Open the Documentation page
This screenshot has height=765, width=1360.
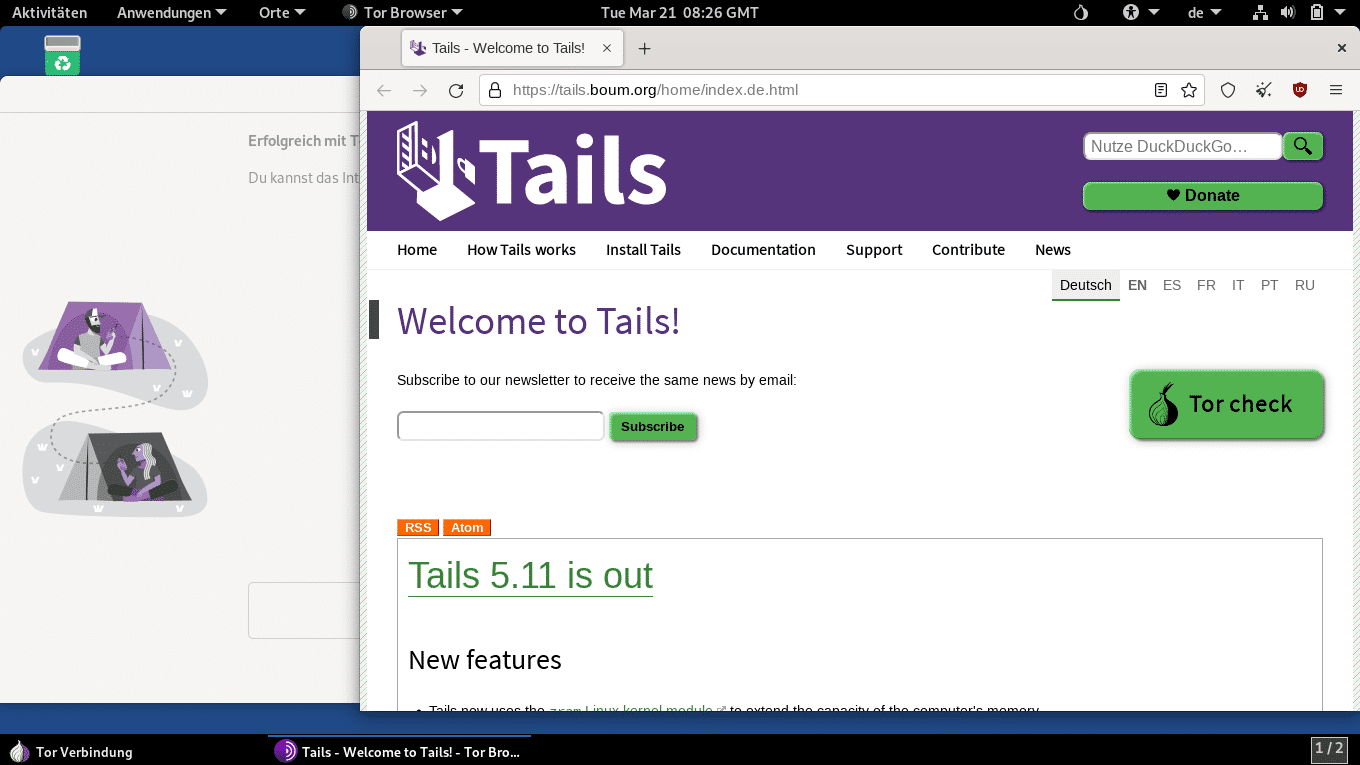coord(763,250)
